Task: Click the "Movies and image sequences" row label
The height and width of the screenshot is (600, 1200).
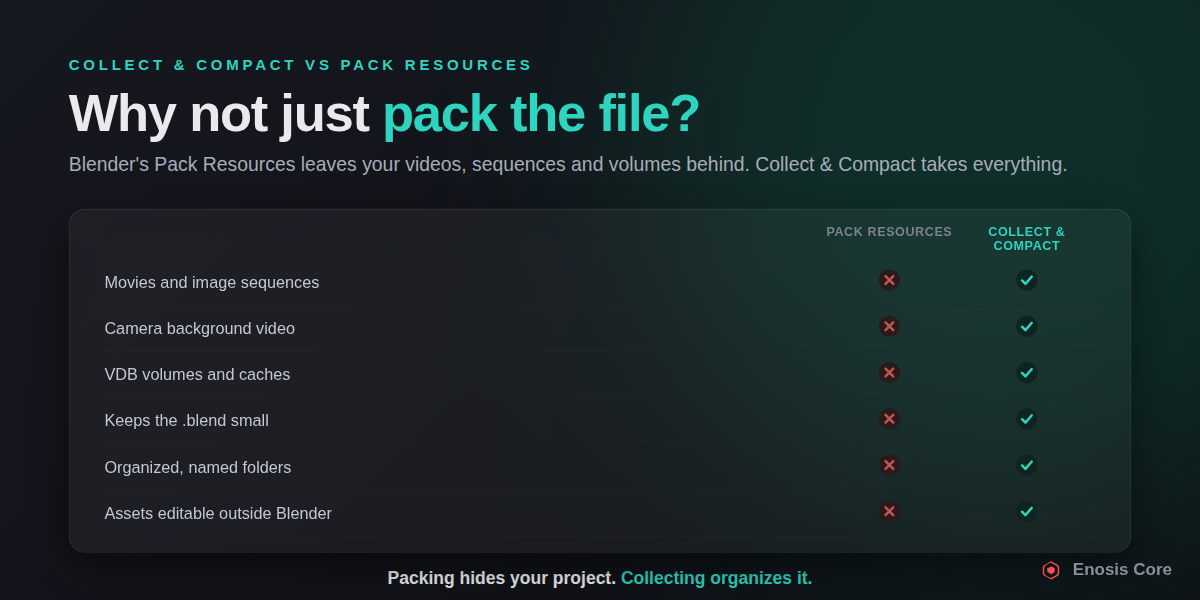Action: click(x=212, y=282)
